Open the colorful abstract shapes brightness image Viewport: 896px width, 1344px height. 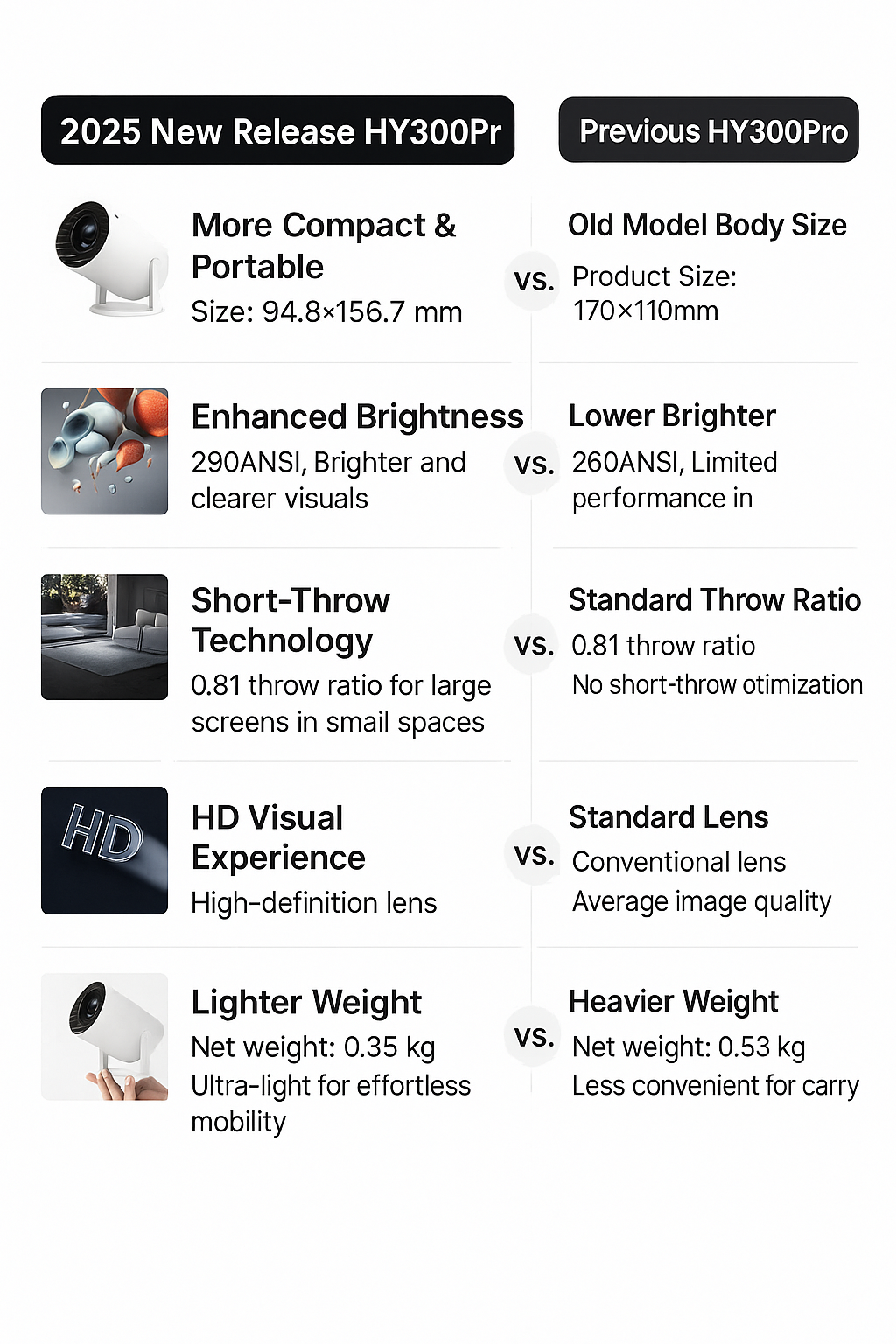click(104, 451)
